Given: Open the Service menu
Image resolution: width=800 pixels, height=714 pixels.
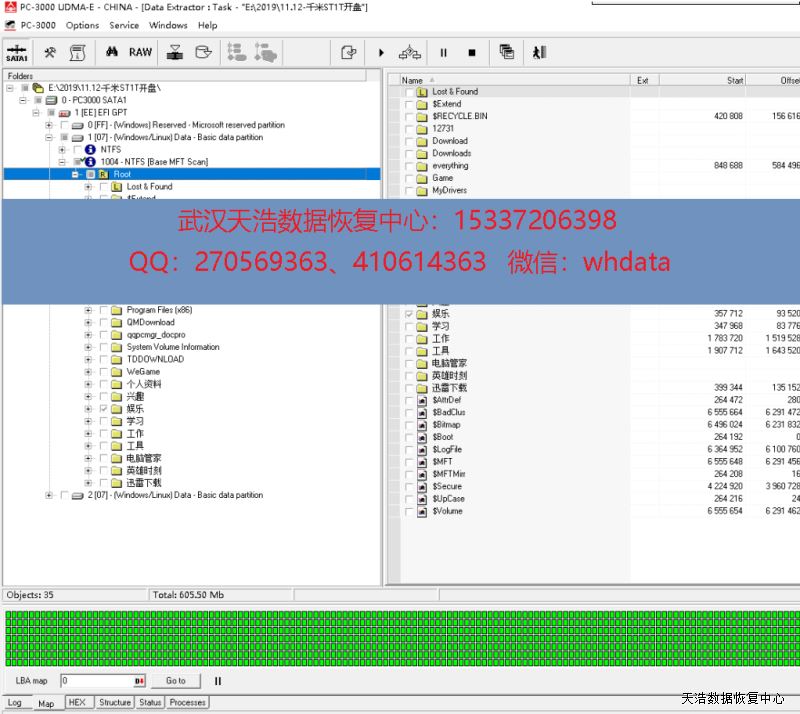Looking at the screenshot, I should [x=124, y=25].
